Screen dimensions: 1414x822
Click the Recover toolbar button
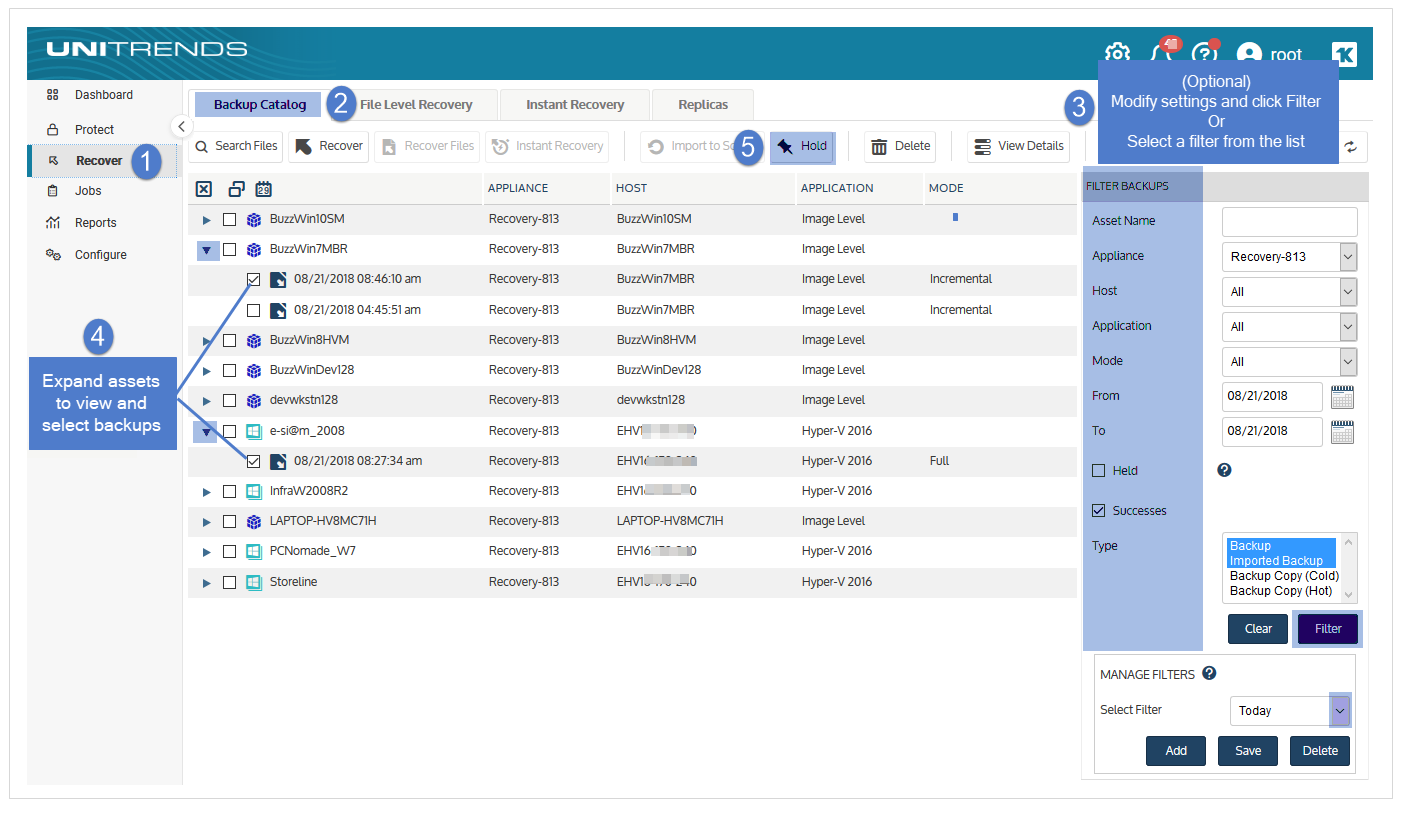(x=329, y=146)
